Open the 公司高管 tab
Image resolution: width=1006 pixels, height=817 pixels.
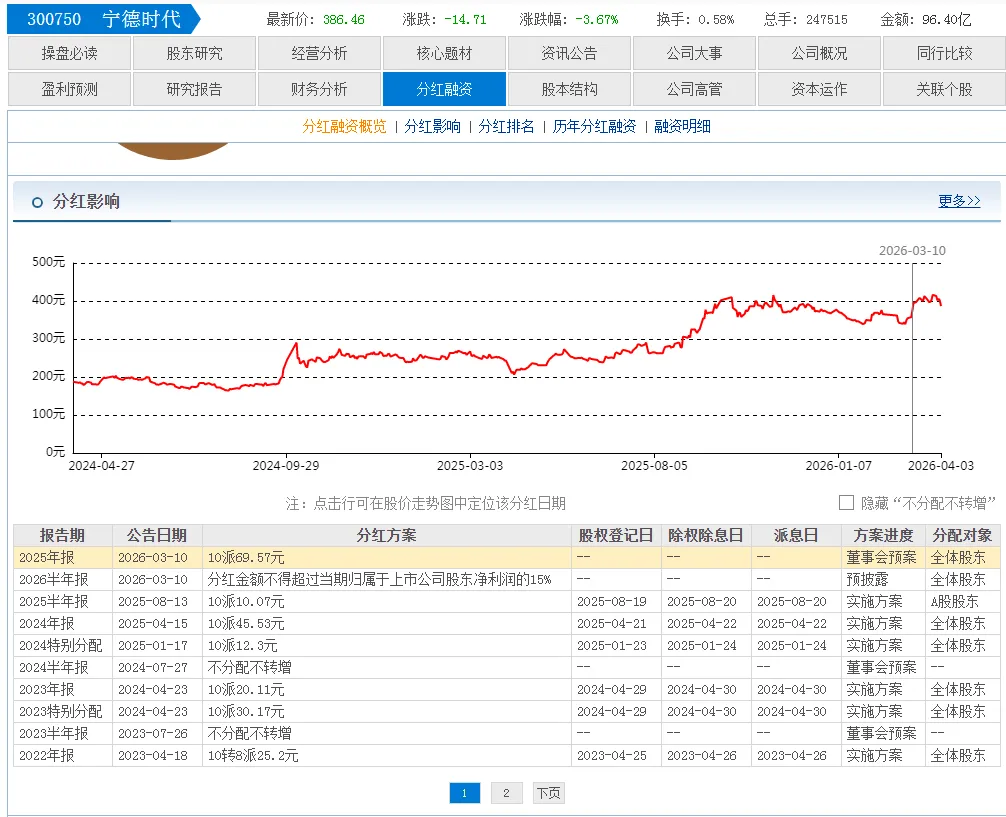coord(695,89)
